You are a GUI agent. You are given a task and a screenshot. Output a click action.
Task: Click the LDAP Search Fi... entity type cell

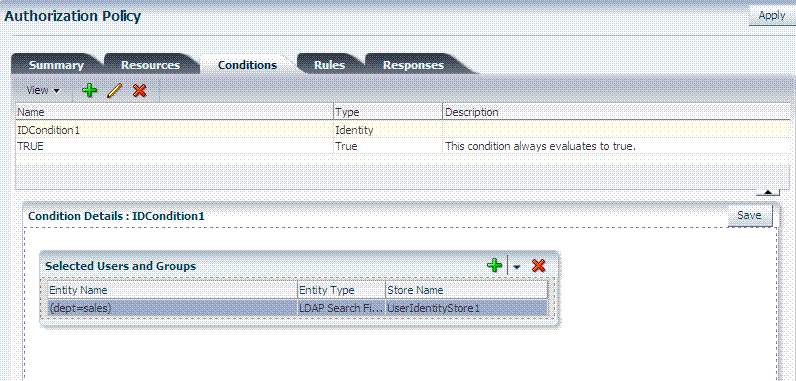(x=341, y=307)
